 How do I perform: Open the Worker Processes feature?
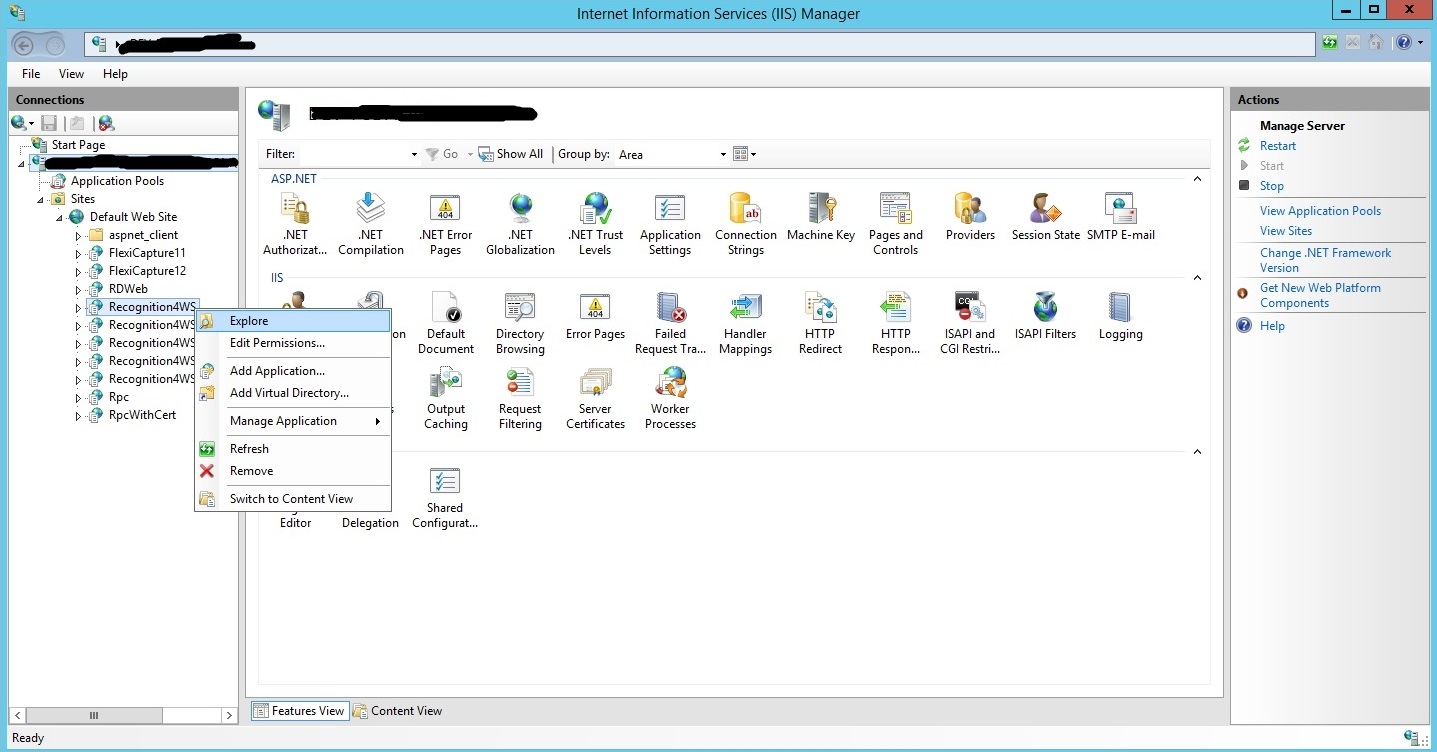[670, 399]
